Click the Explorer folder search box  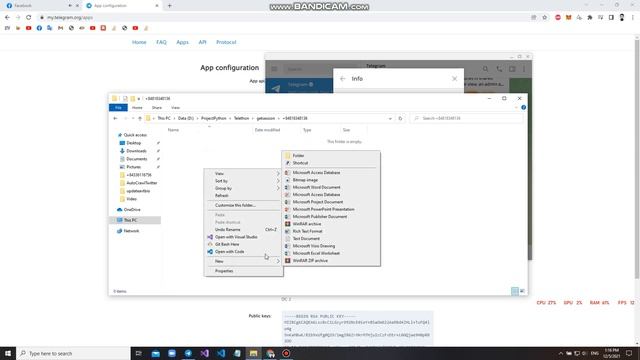tap(467, 118)
